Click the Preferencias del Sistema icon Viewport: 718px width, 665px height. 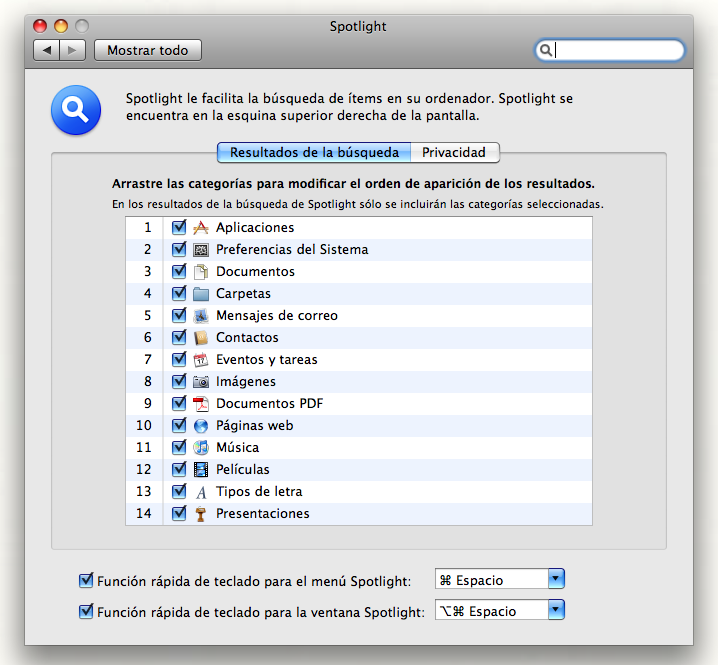tap(201, 250)
